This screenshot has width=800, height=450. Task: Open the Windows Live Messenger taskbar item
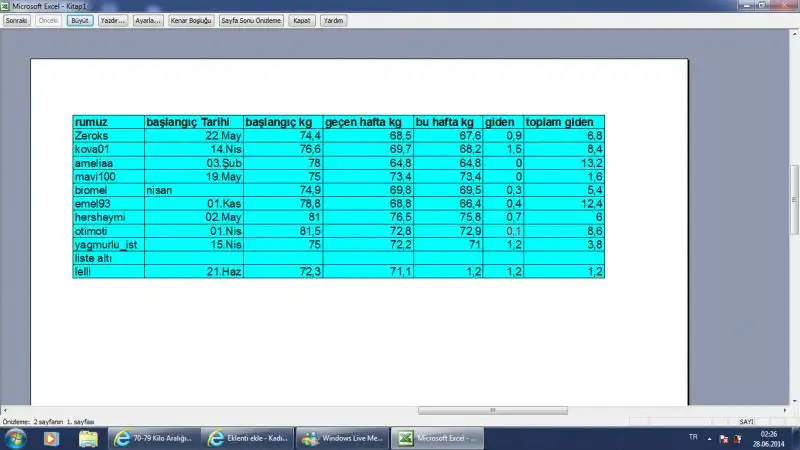click(x=340, y=438)
